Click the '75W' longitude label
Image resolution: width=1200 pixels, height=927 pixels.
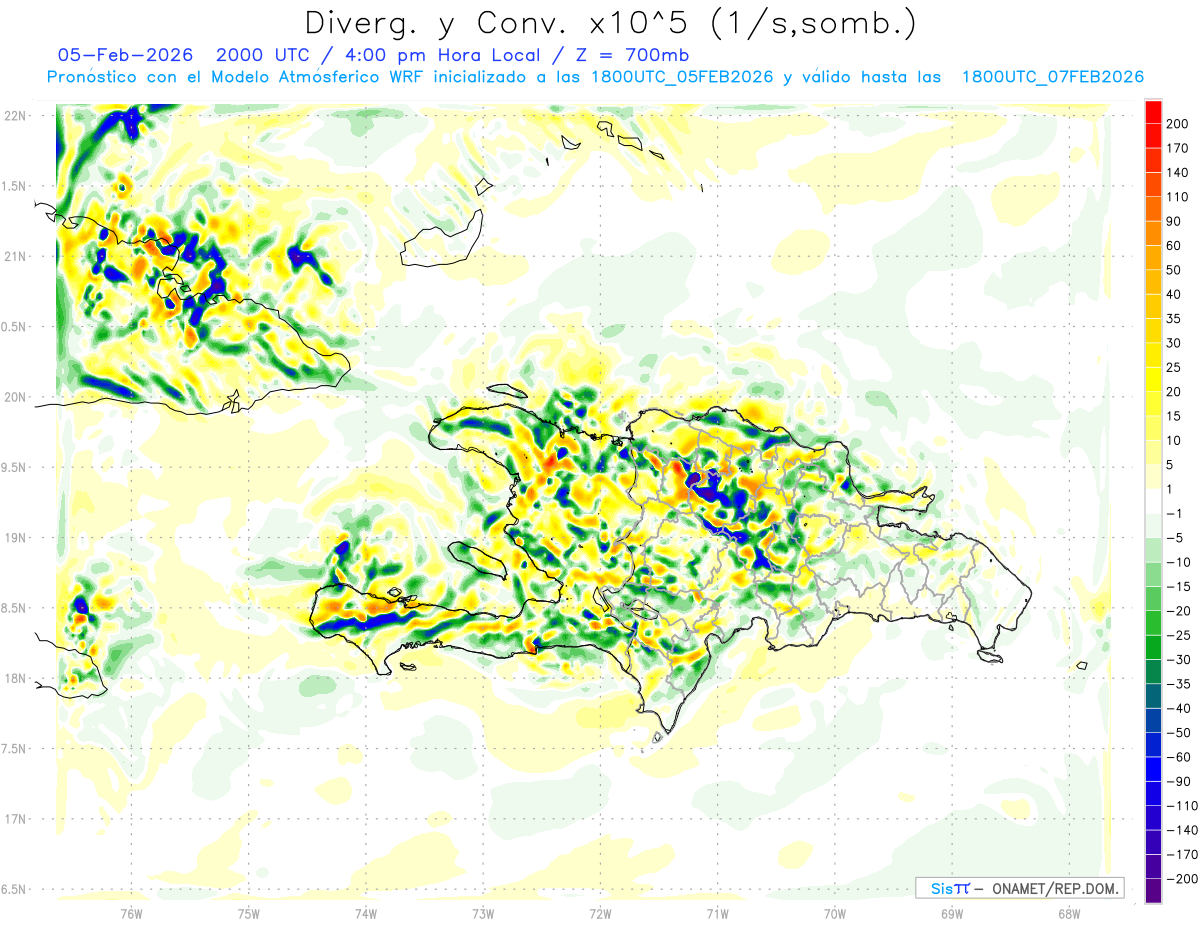coord(249,912)
